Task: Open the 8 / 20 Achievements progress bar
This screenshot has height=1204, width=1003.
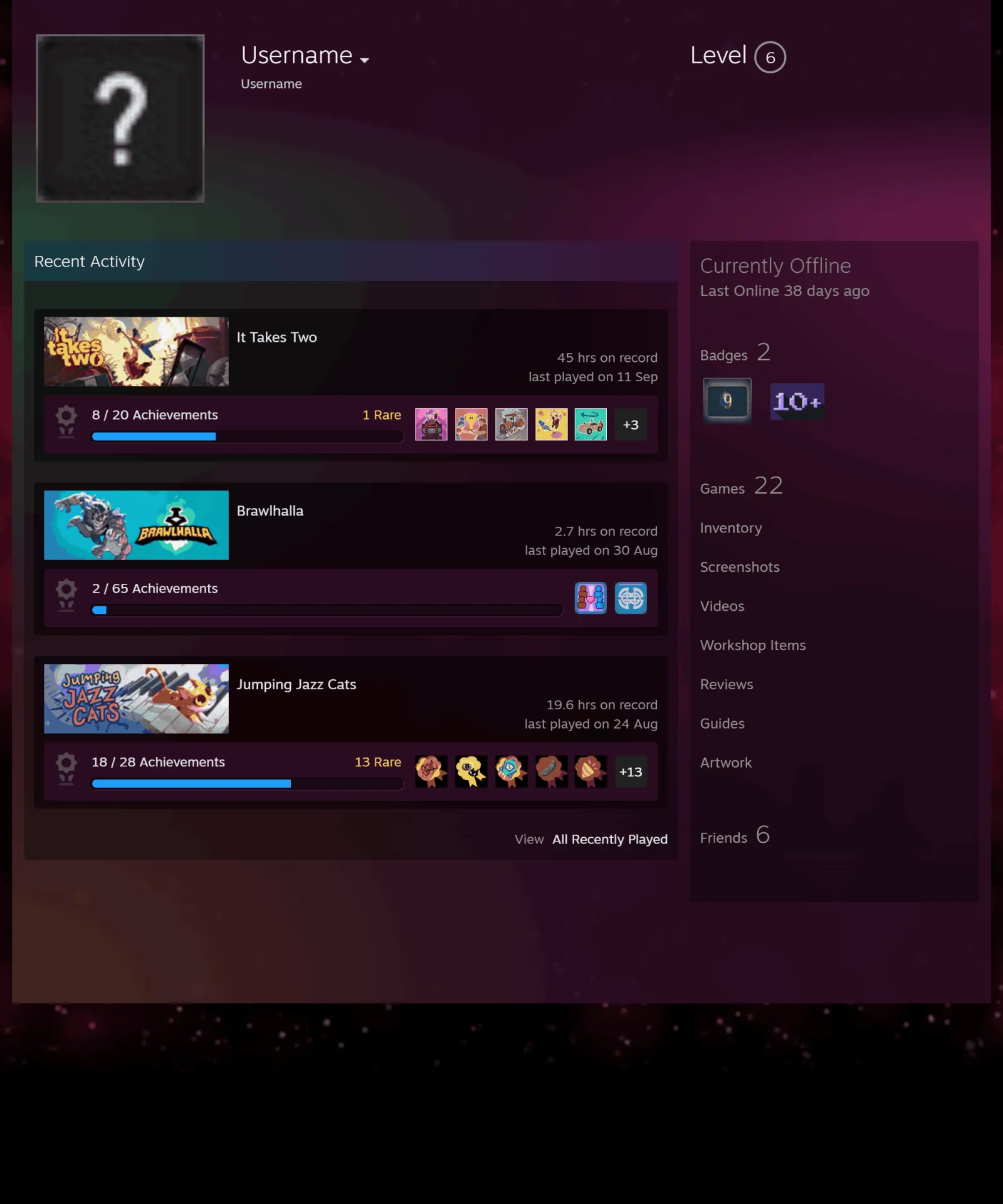Action: pos(247,436)
